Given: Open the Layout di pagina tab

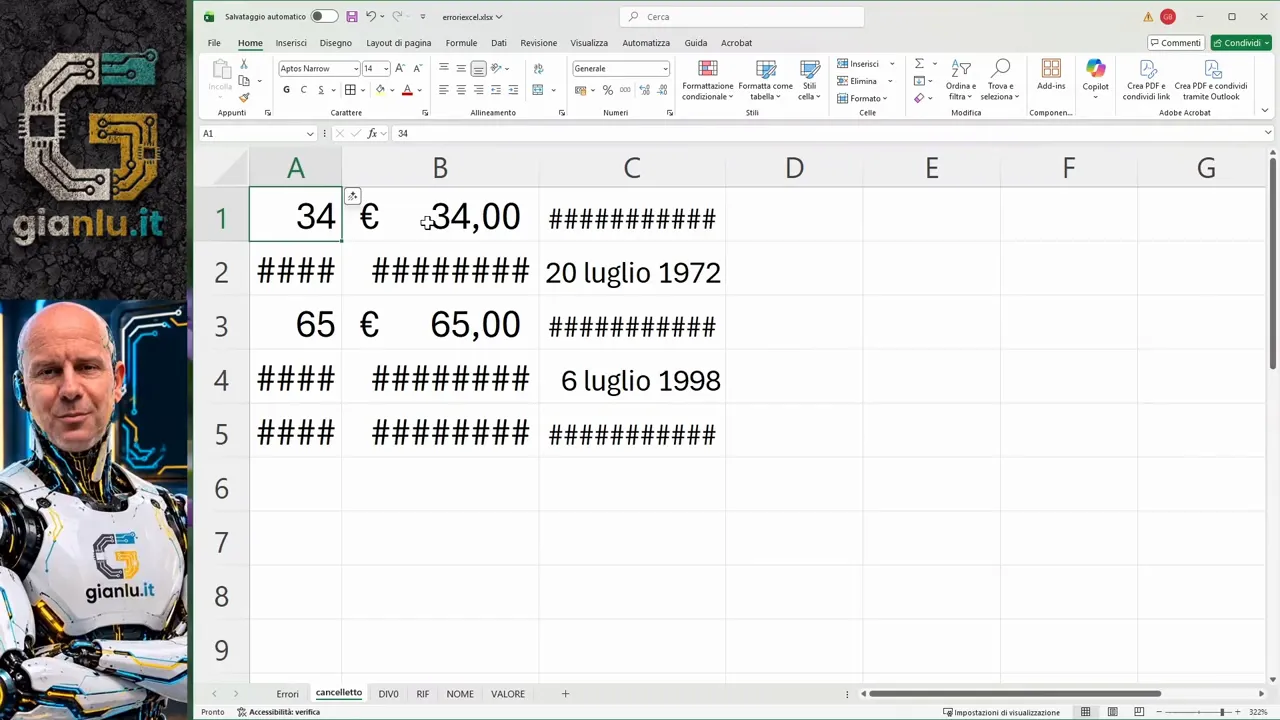Looking at the screenshot, I should (x=398, y=43).
